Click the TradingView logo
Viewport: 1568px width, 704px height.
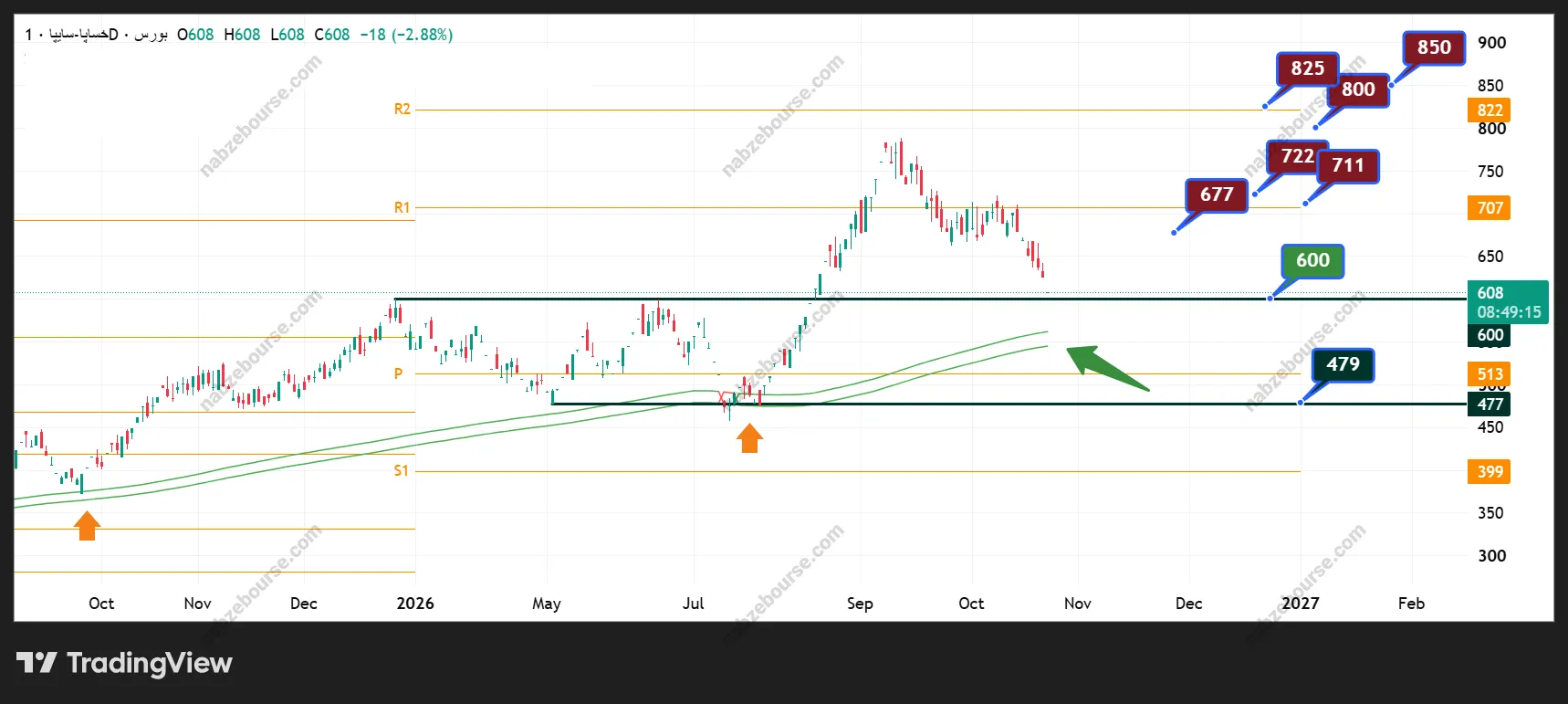point(124,663)
